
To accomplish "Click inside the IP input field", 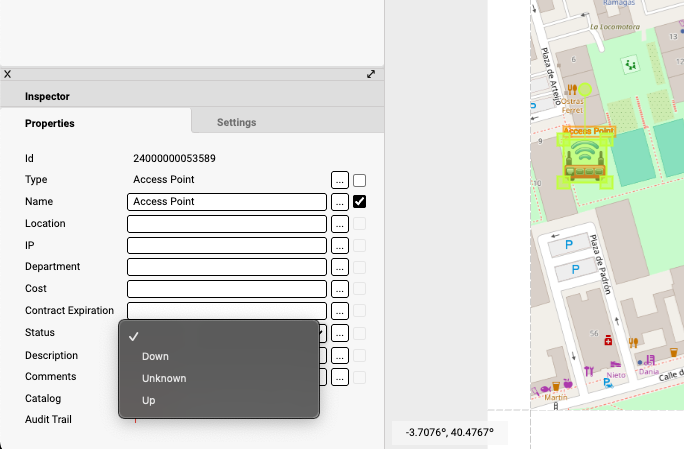I will [x=227, y=246].
